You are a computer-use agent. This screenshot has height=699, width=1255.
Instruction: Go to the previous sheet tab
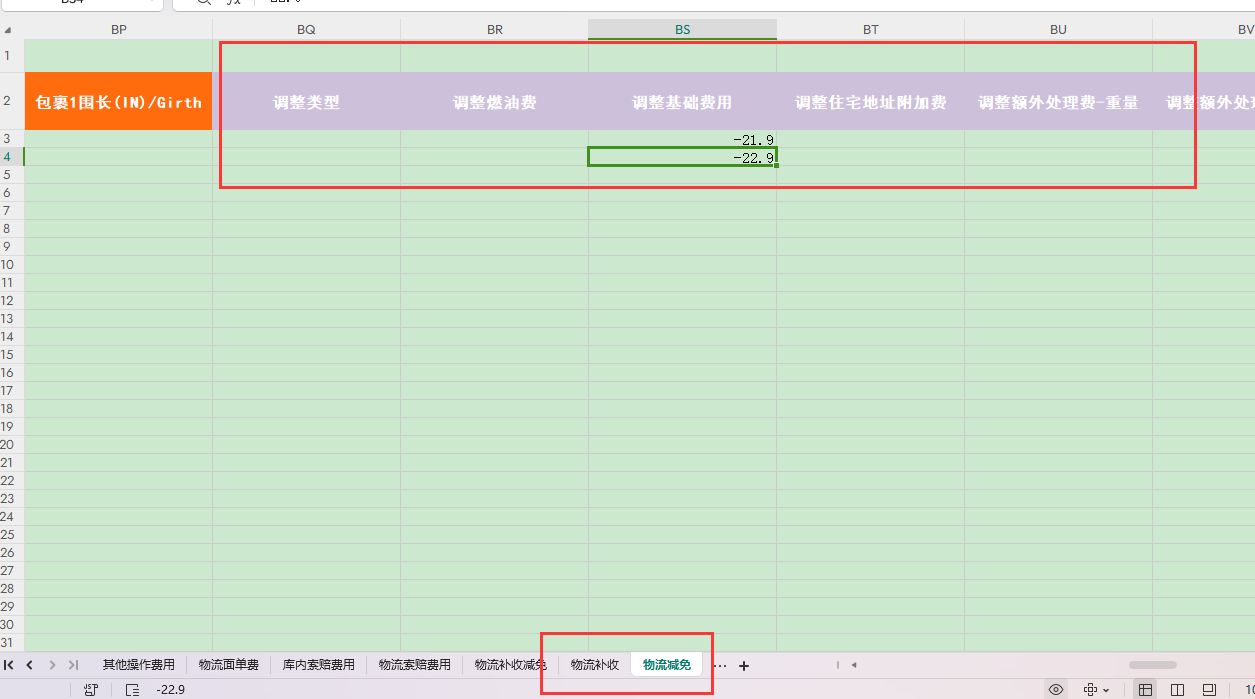[x=30, y=665]
